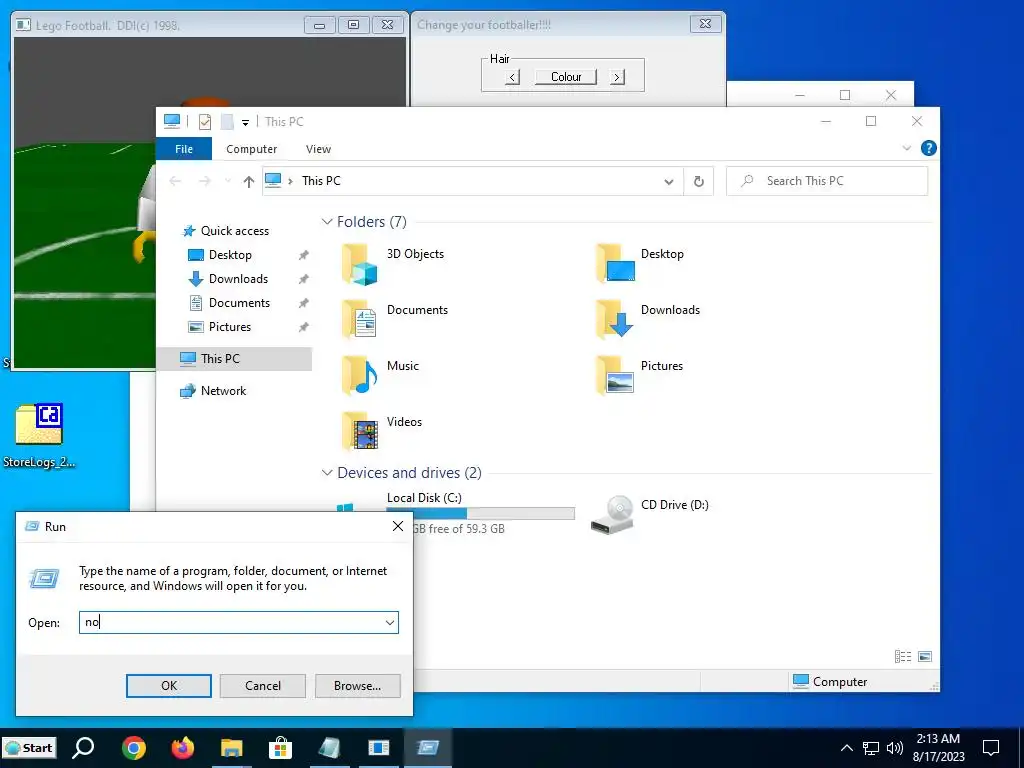
Task: Collapse the Folders (7) section
Action: pos(327,222)
